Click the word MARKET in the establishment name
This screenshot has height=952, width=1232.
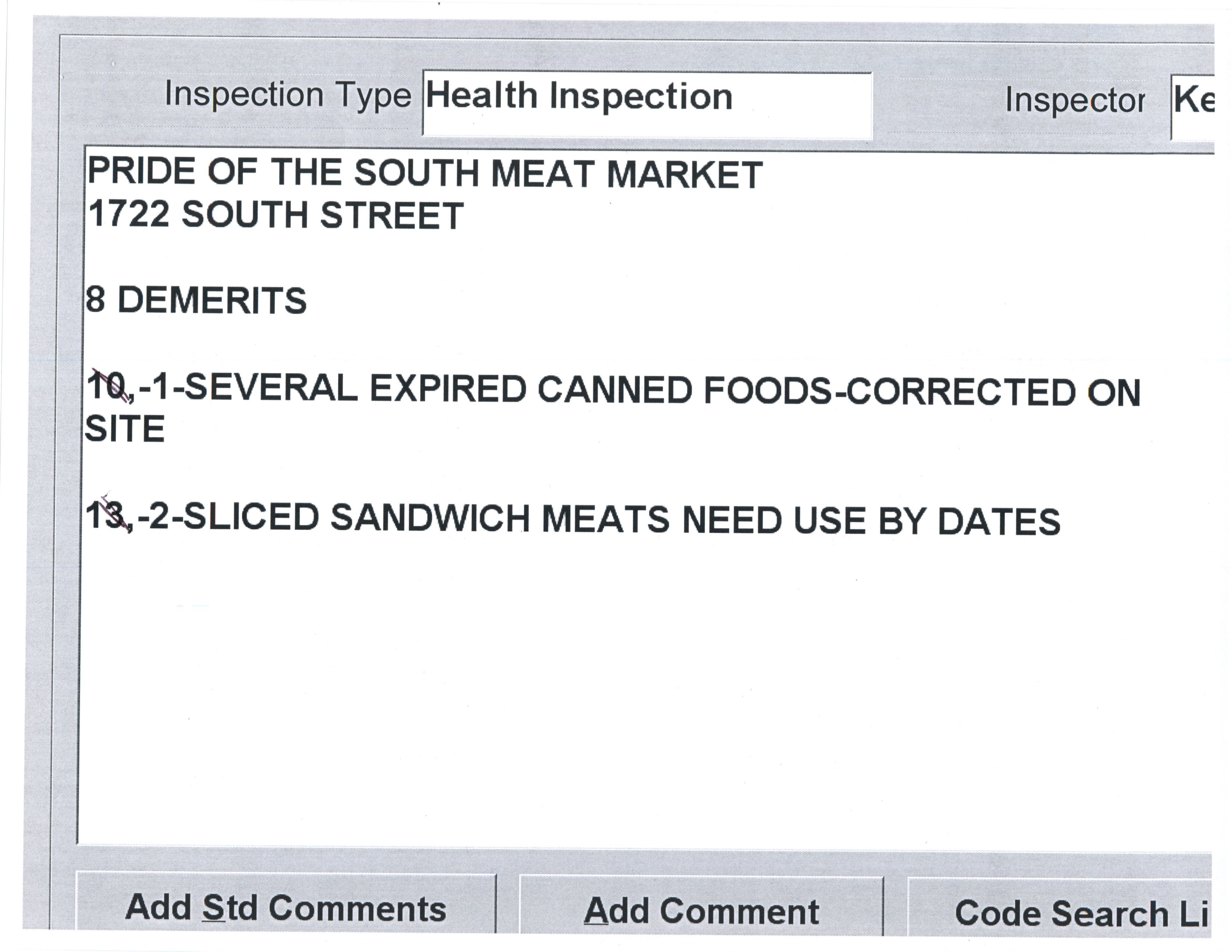(684, 174)
